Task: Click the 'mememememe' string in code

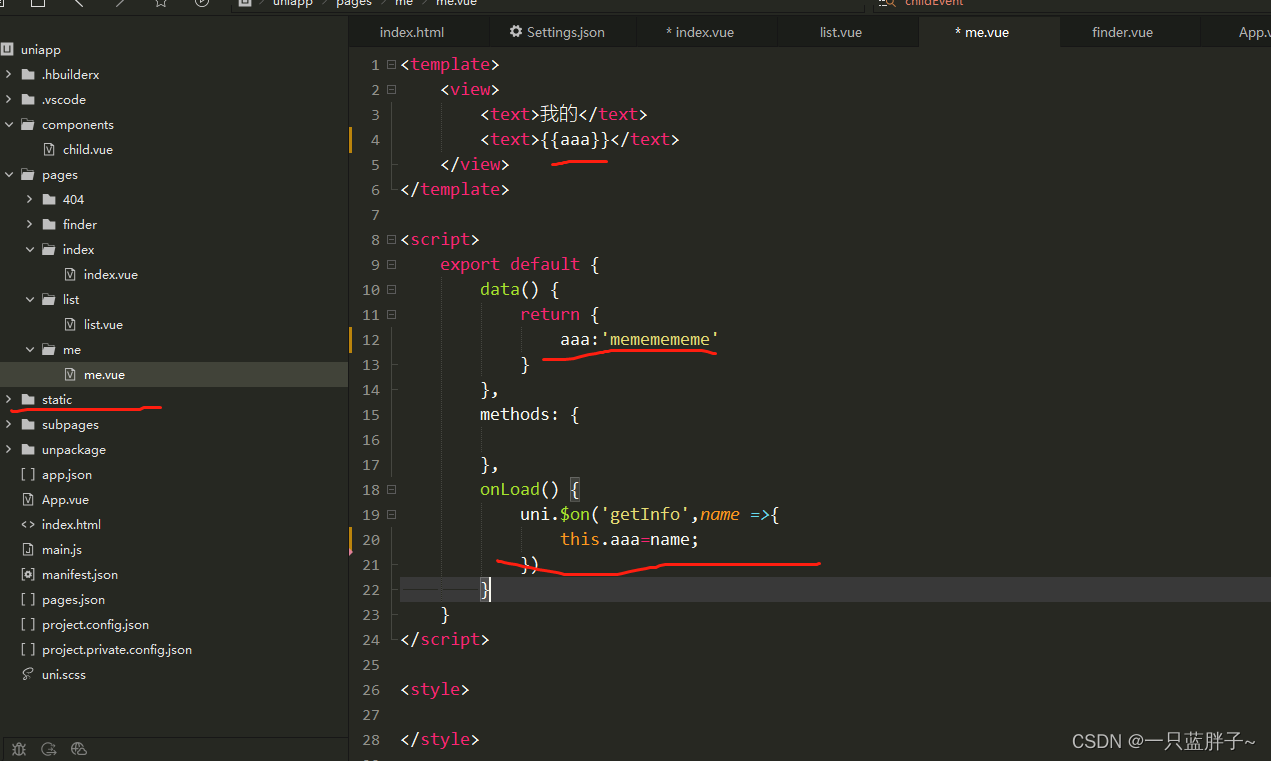Action: [x=660, y=340]
